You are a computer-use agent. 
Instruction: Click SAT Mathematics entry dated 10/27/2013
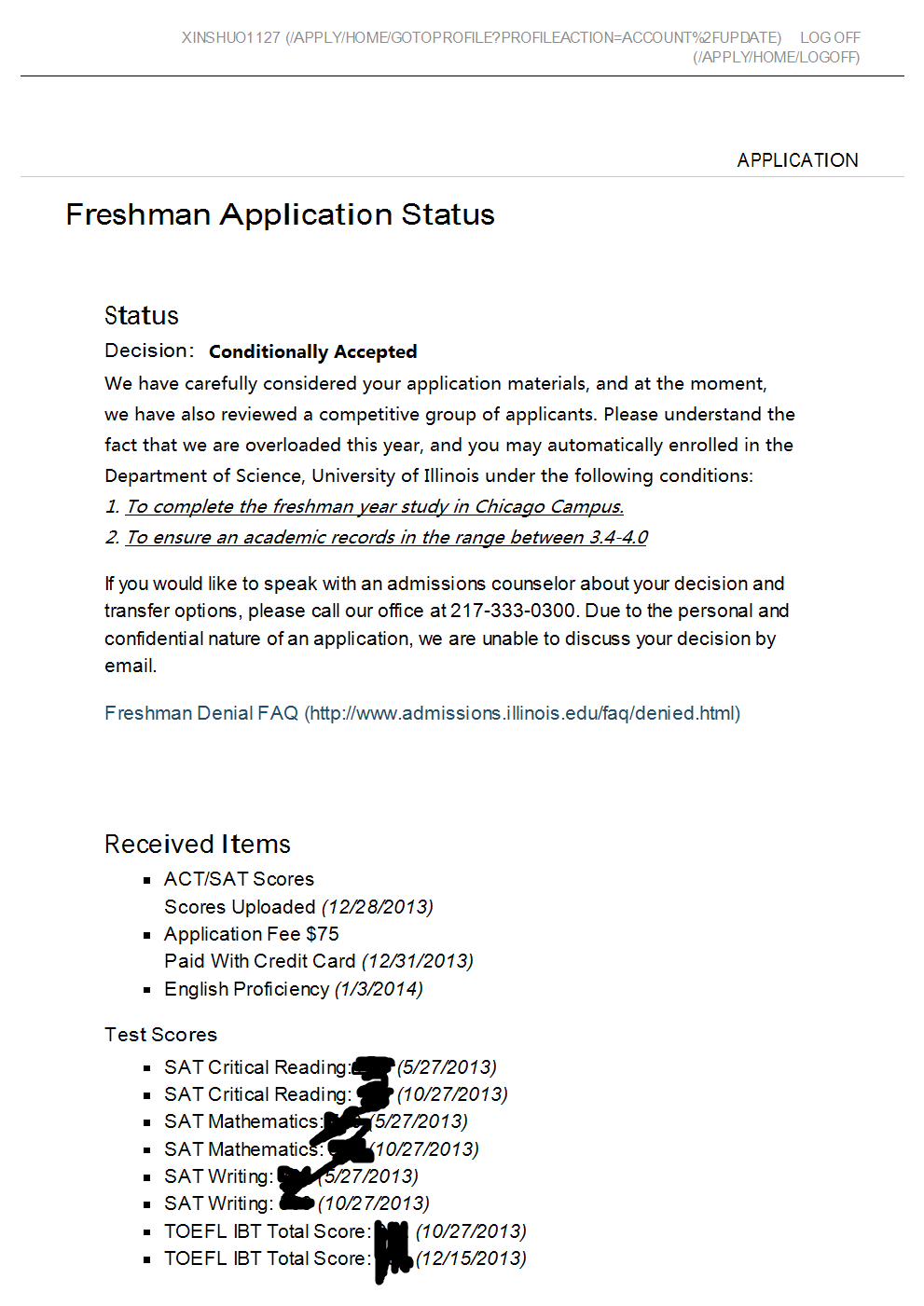(242, 1149)
